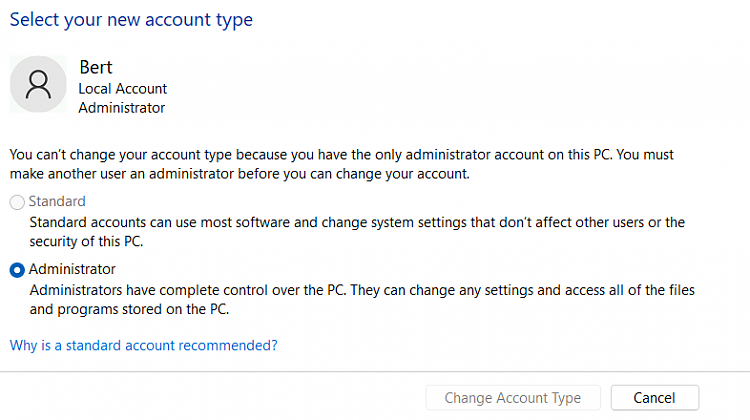750x420 pixels.
Task: Click the Change Account Type button
Action: [x=513, y=398]
